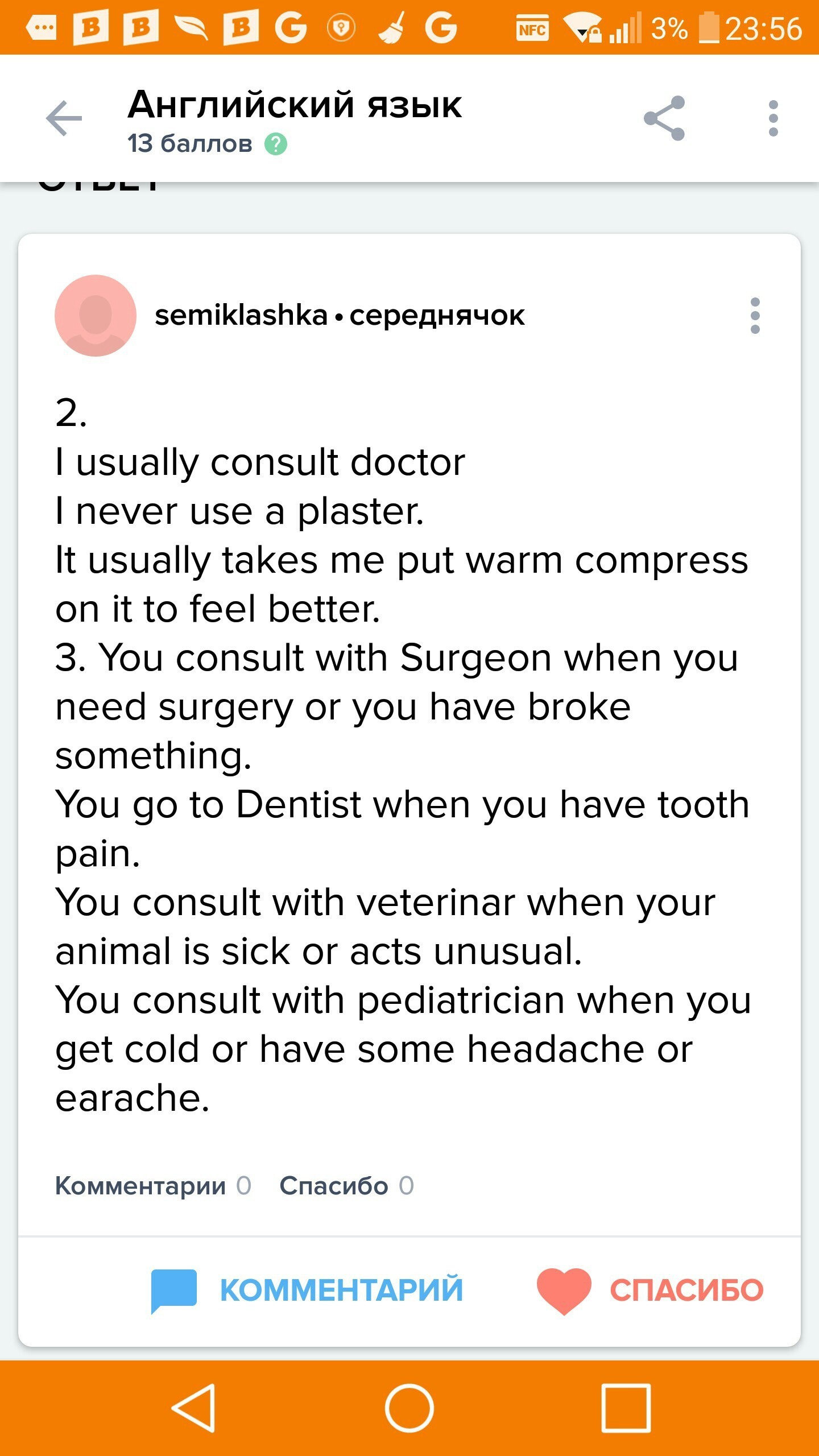The width and height of the screenshot is (819, 1456).
Task: Tap the blue comment bubble icon
Action: [x=173, y=1290]
